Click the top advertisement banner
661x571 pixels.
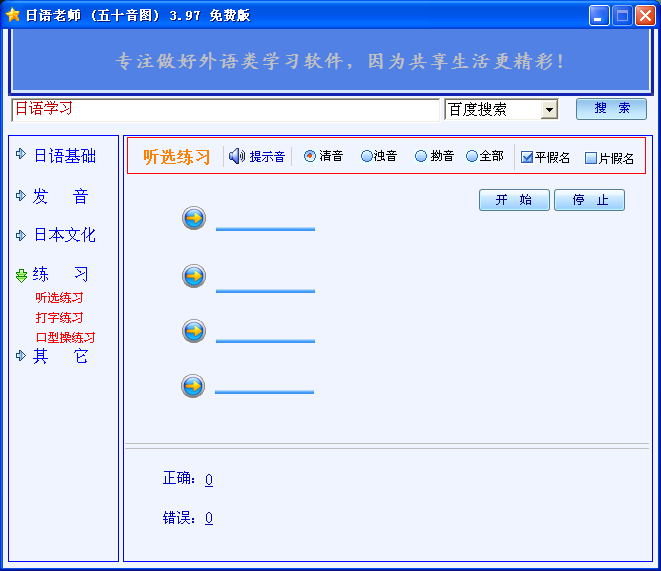click(330, 61)
